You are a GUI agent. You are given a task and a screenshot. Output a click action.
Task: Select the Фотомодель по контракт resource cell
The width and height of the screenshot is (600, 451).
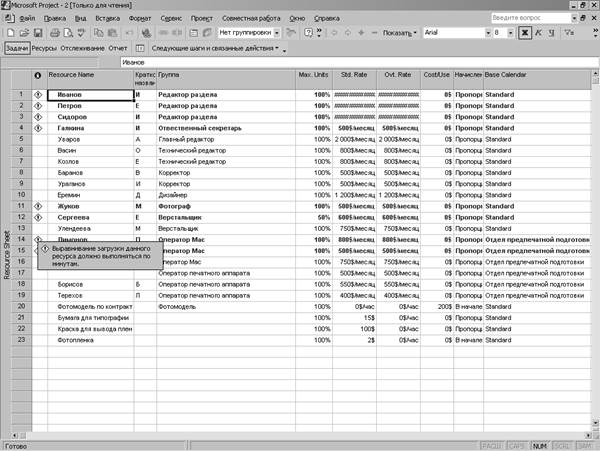click(91, 307)
